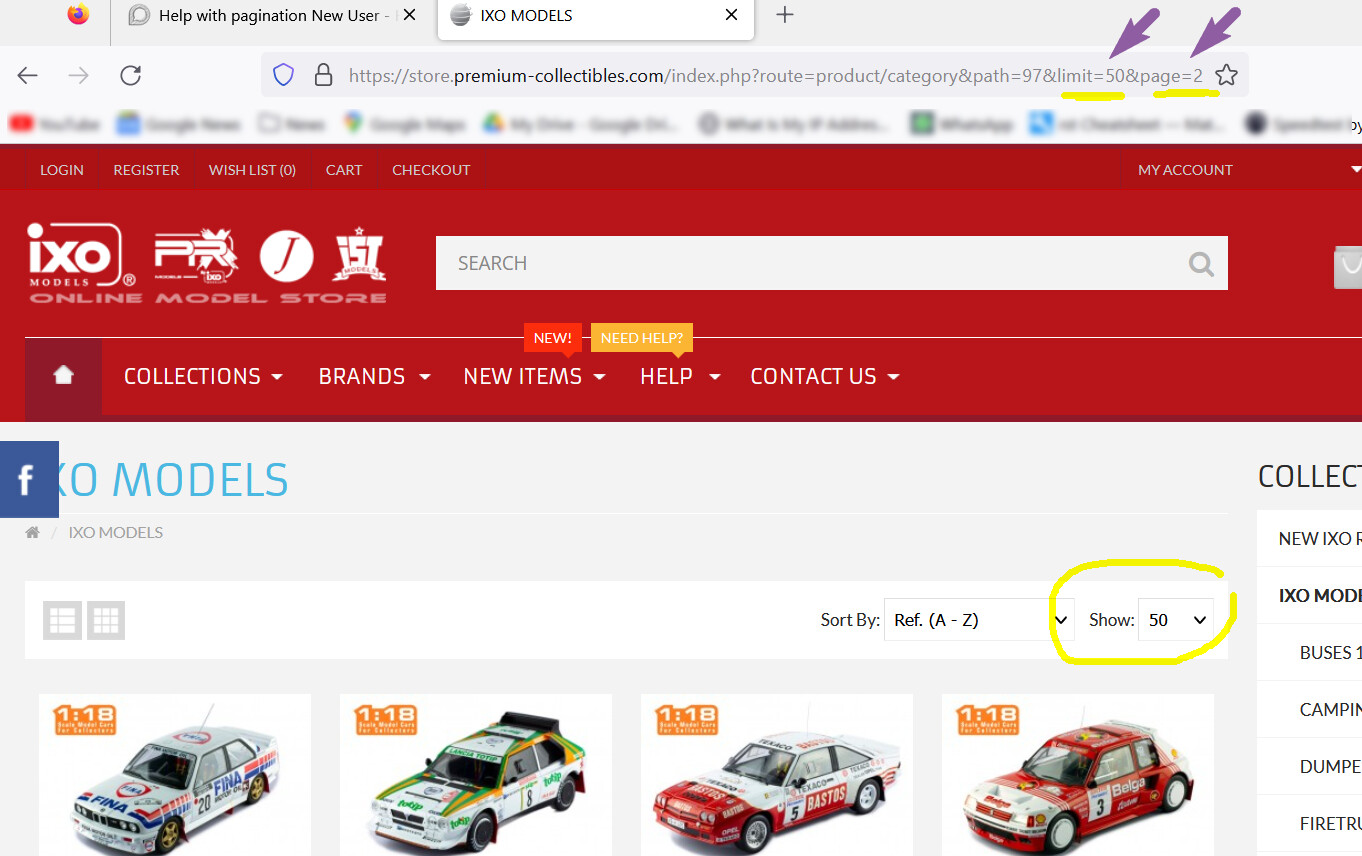1362x856 pixels.
Task: Click the breadcrumb home icon
Action: click(x=33, y=533)
